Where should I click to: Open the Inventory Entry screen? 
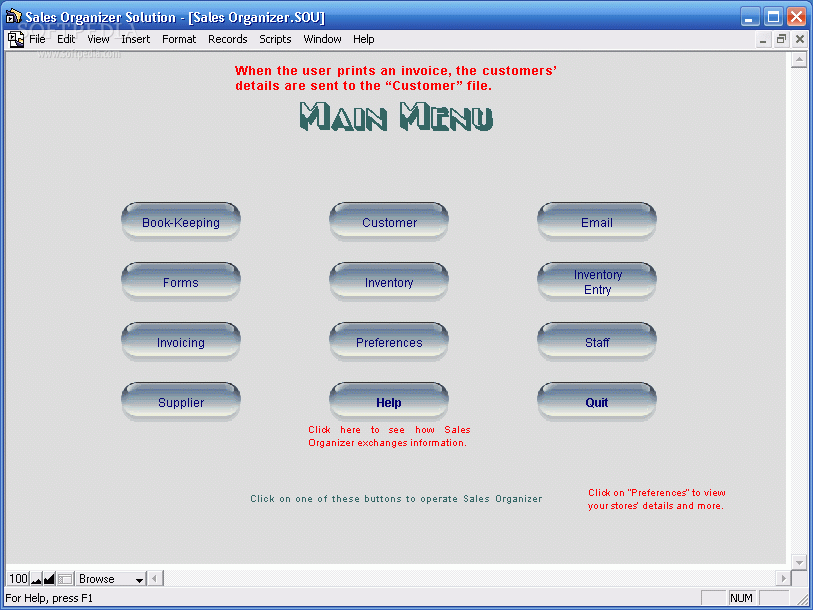(x=597, y=282)
